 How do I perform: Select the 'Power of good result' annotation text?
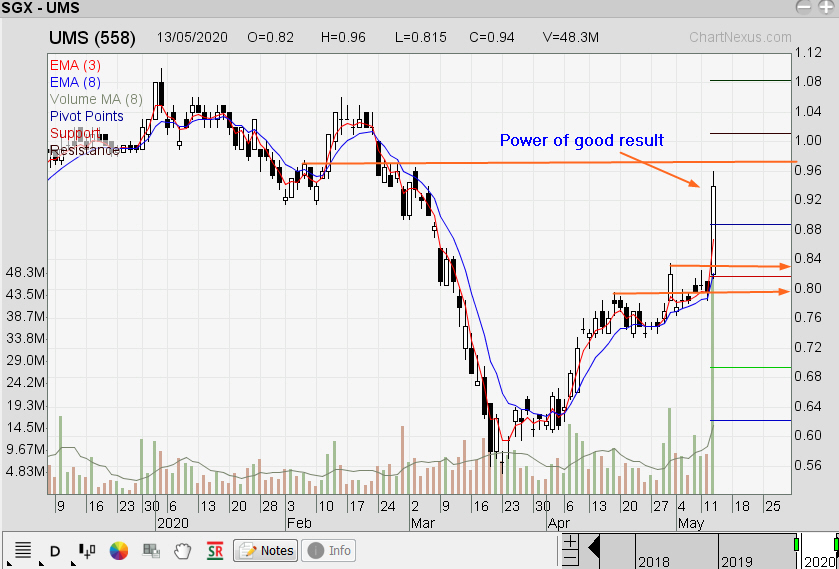click(x=582, y=140)
